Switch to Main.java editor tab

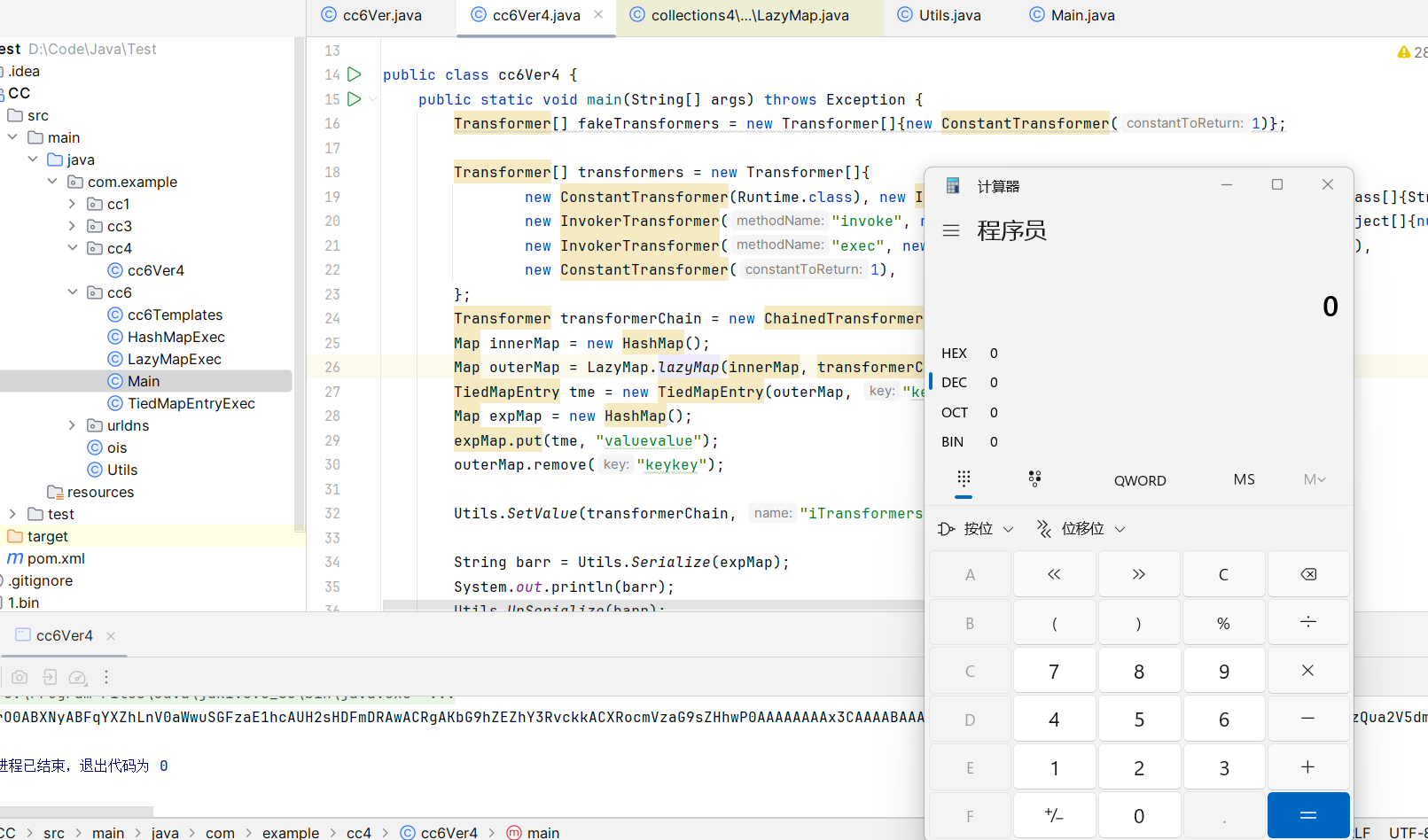point(1073,15)
